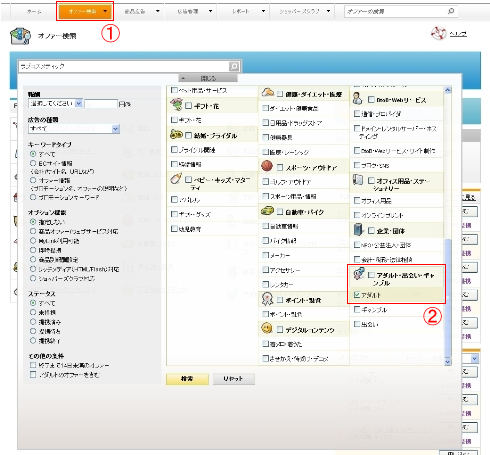The image size is (490, 455).
Task: Click the magnifier icon in the keyword search box
Action: pos(234,66)
